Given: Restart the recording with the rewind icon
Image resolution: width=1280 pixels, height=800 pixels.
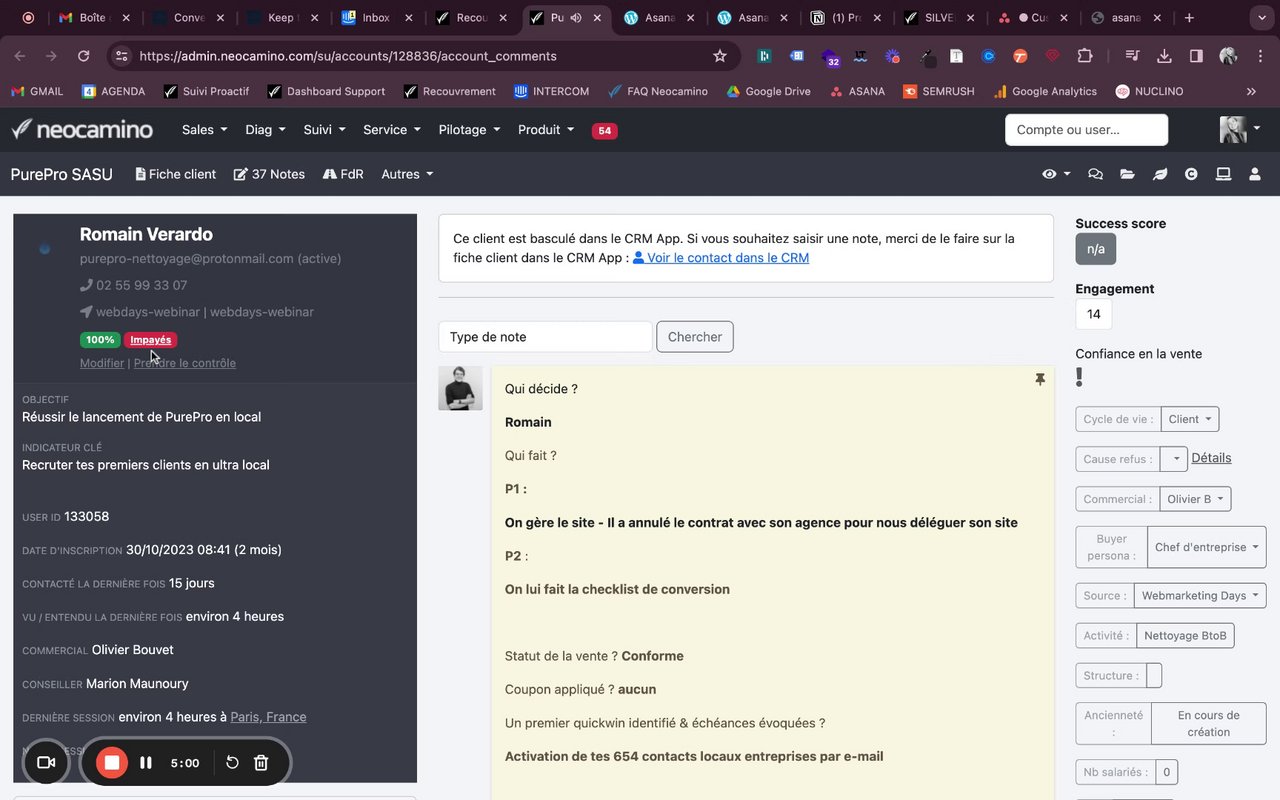Looking at the screenshot, I should point(232,763).
